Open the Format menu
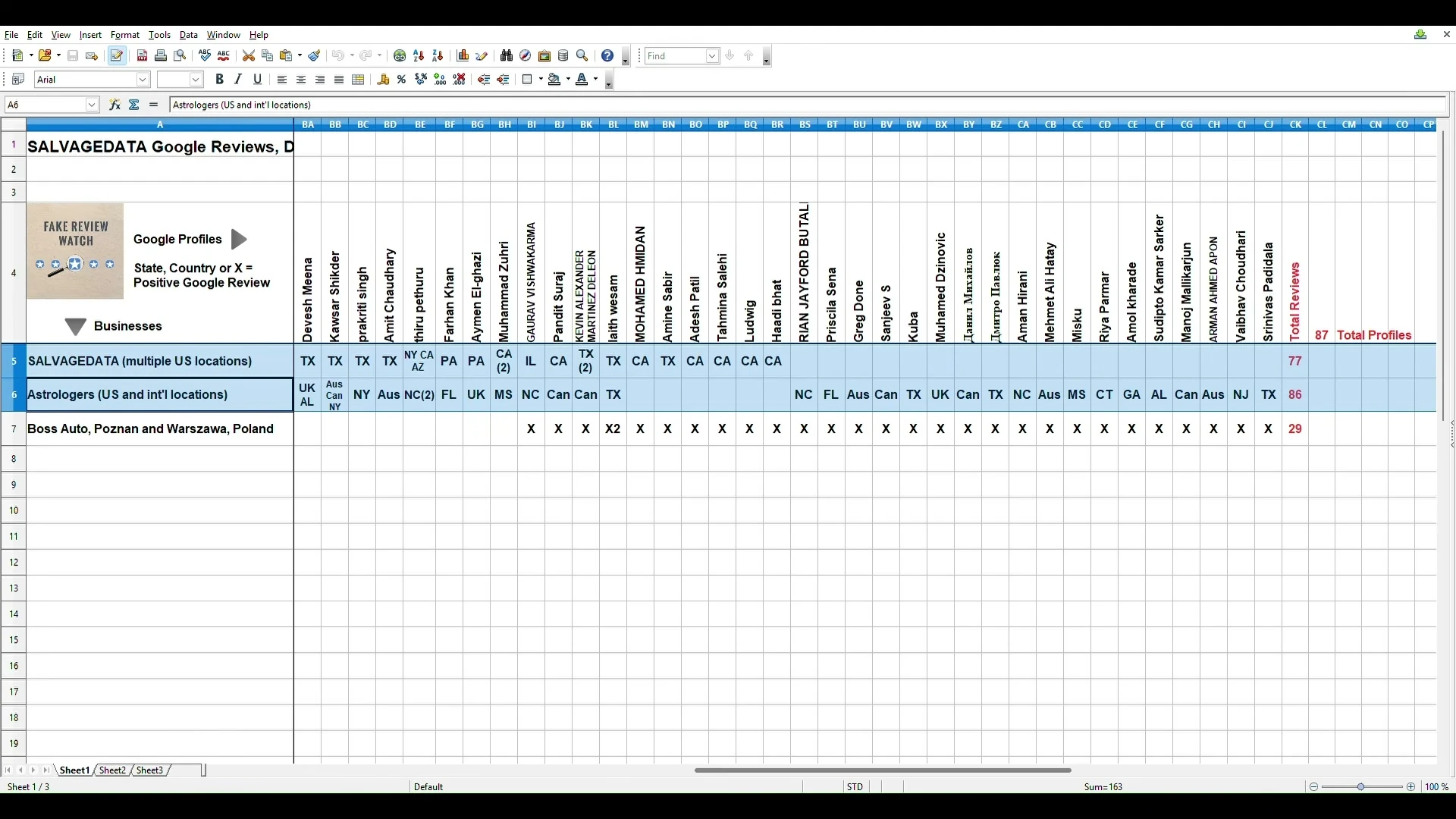The width and height of the screenshot is (1456, 819). pos(125,35)
